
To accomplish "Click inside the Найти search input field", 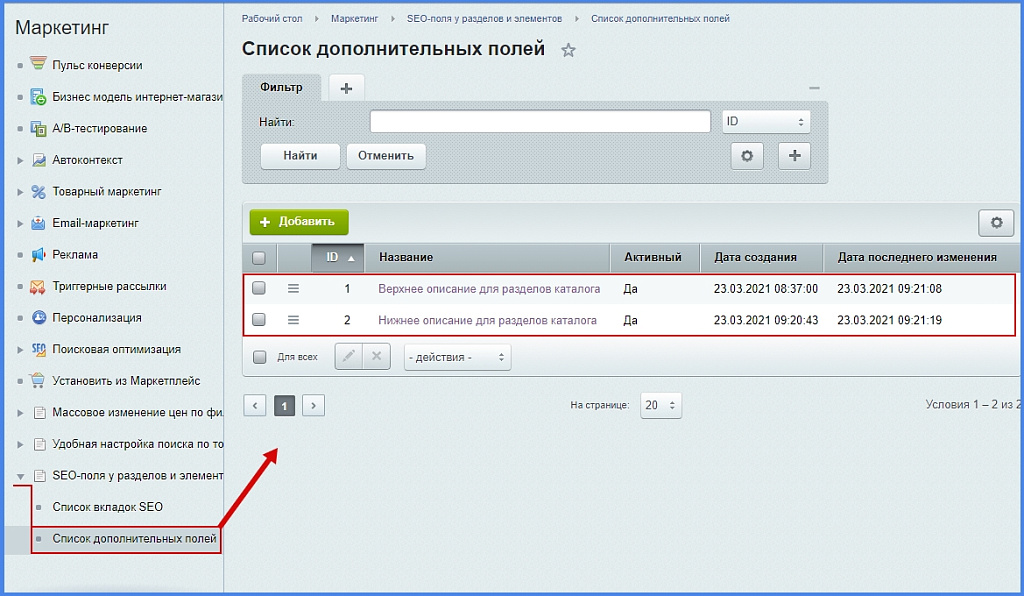I will [540, 120].
